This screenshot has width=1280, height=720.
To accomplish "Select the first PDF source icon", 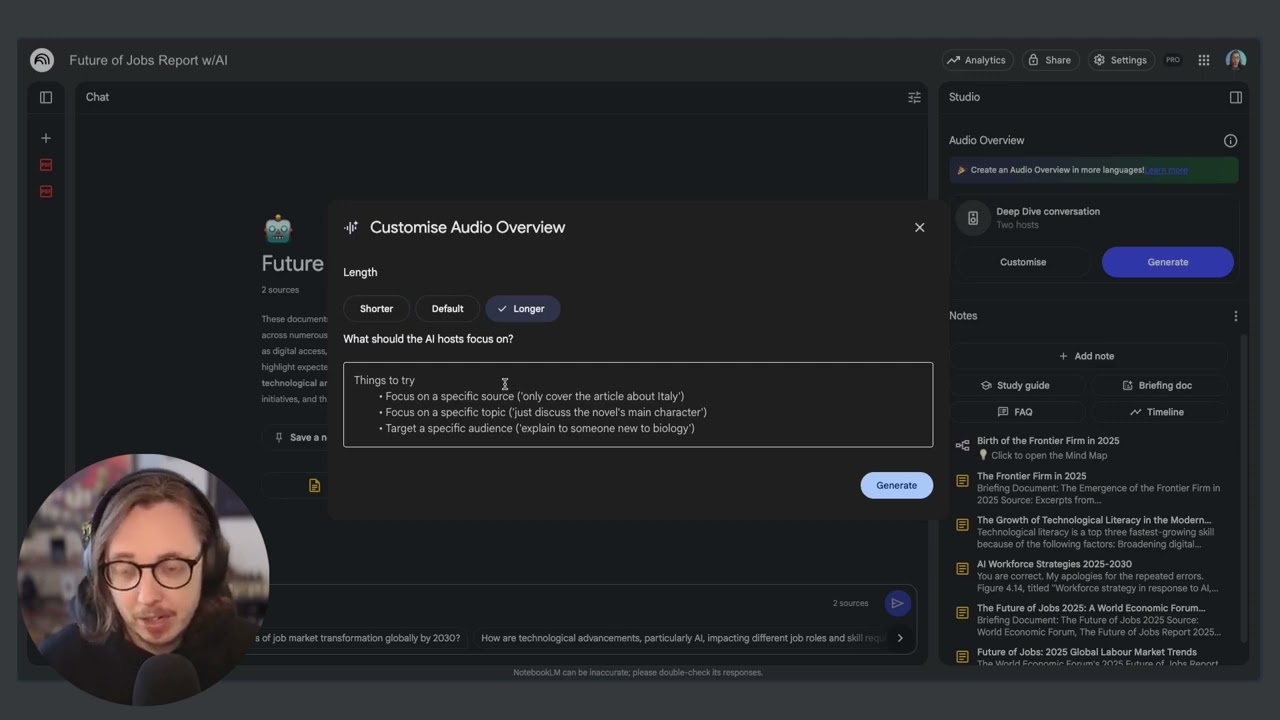I will click(x=45, y=164).
